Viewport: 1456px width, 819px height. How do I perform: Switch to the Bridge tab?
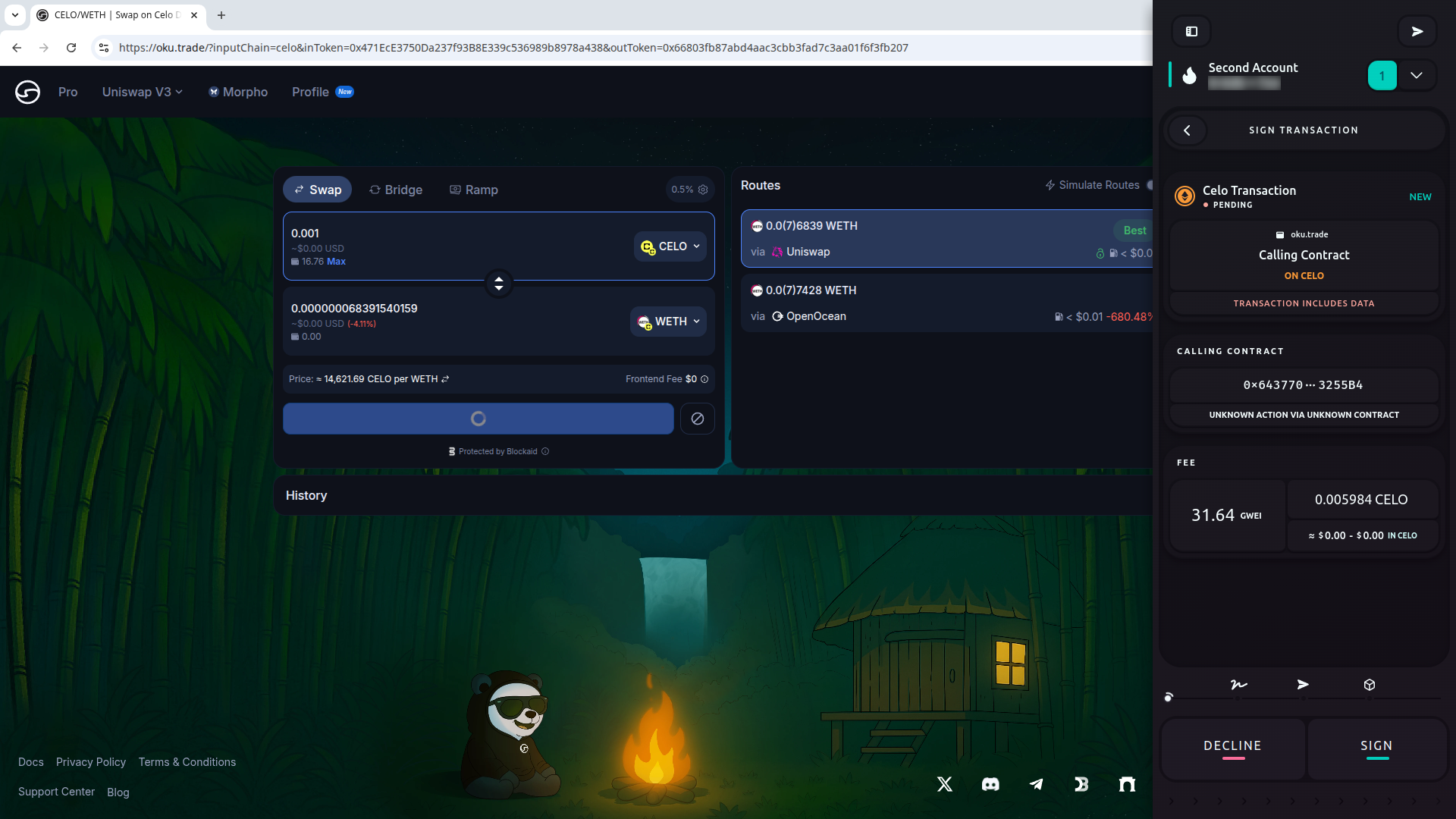[x=396, y=190]
